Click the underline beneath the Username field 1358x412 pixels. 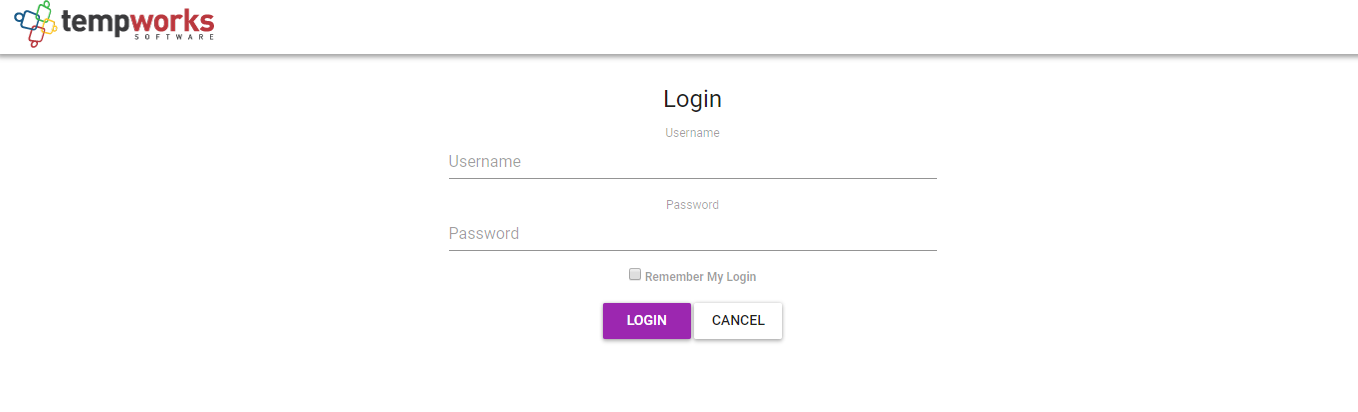point(692,178)
